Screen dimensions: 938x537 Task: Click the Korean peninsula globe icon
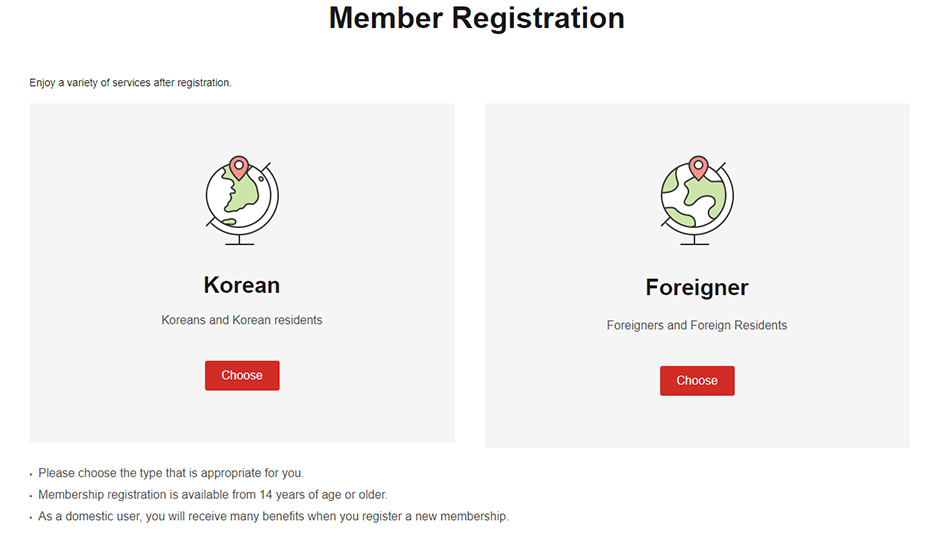click(242, 200)
